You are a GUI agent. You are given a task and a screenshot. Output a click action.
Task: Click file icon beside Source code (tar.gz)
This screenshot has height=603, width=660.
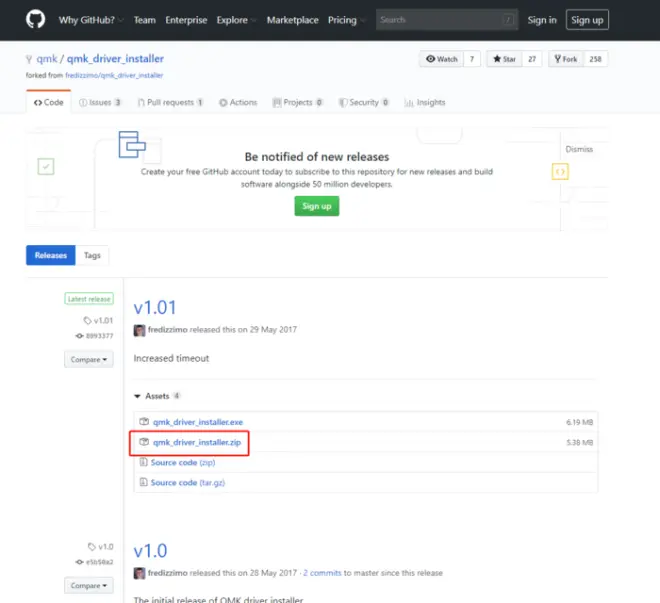(144, 482)
